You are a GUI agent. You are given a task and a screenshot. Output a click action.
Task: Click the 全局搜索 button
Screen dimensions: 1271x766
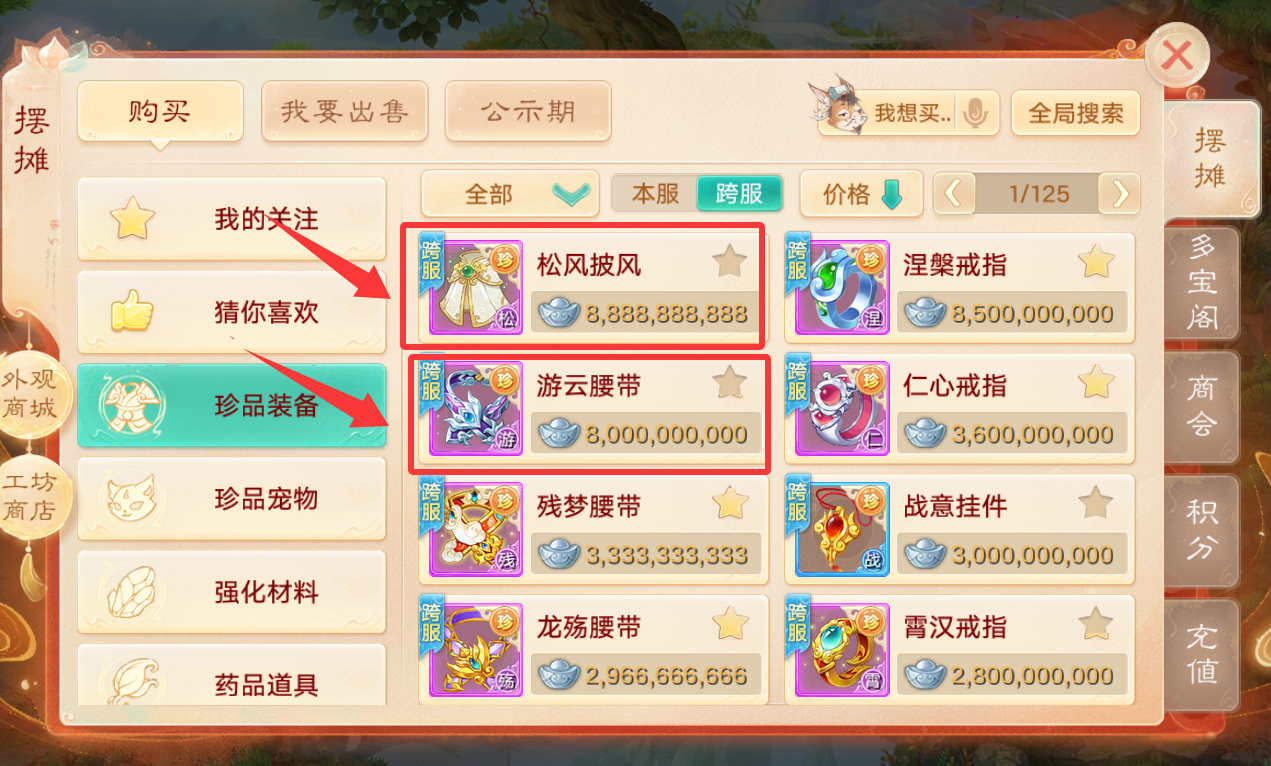click(x=1076, y=113)
